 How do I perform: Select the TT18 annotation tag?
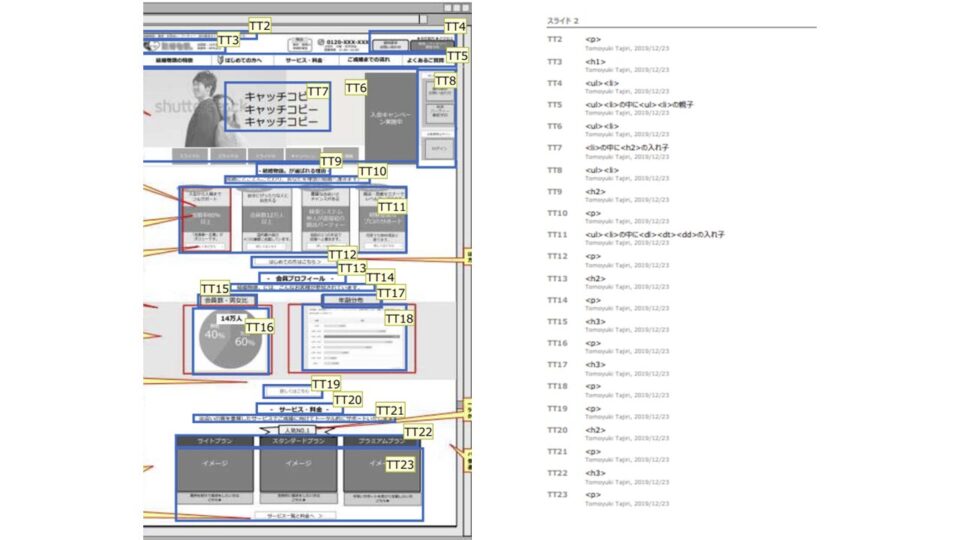coord(398,318)
